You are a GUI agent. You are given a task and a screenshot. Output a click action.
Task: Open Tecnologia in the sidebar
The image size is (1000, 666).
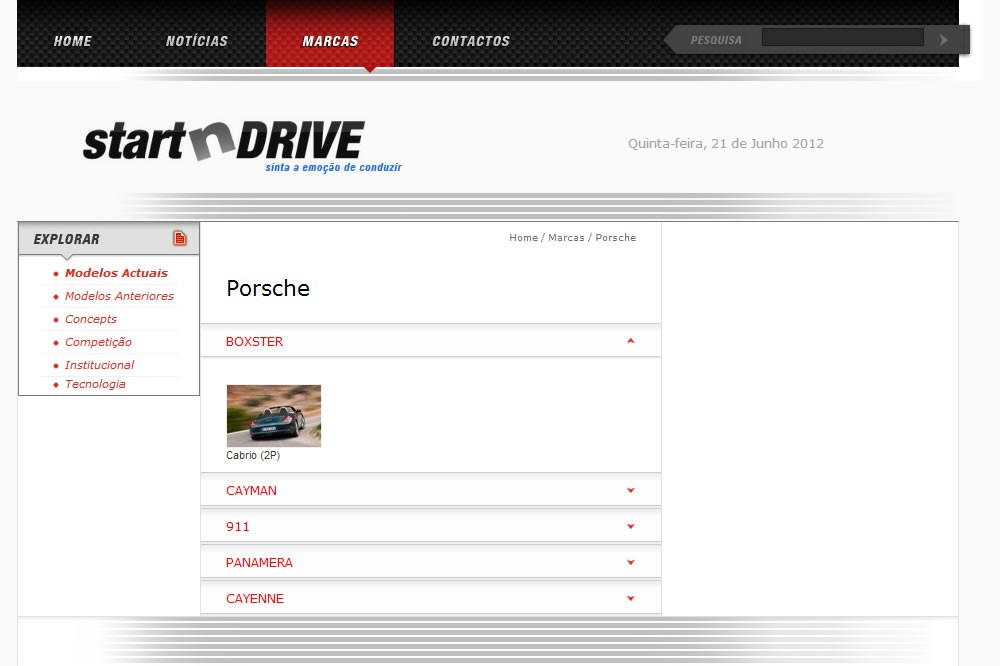[x=95, y=384]
